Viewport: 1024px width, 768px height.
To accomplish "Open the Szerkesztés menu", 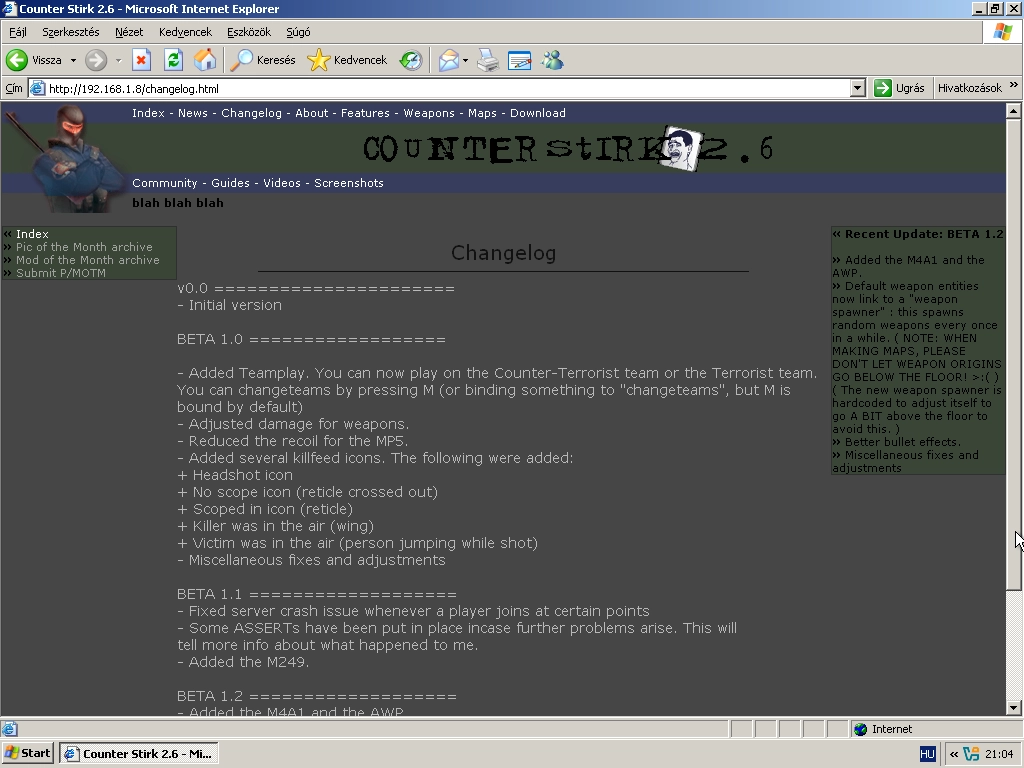I will pos(71,32).
